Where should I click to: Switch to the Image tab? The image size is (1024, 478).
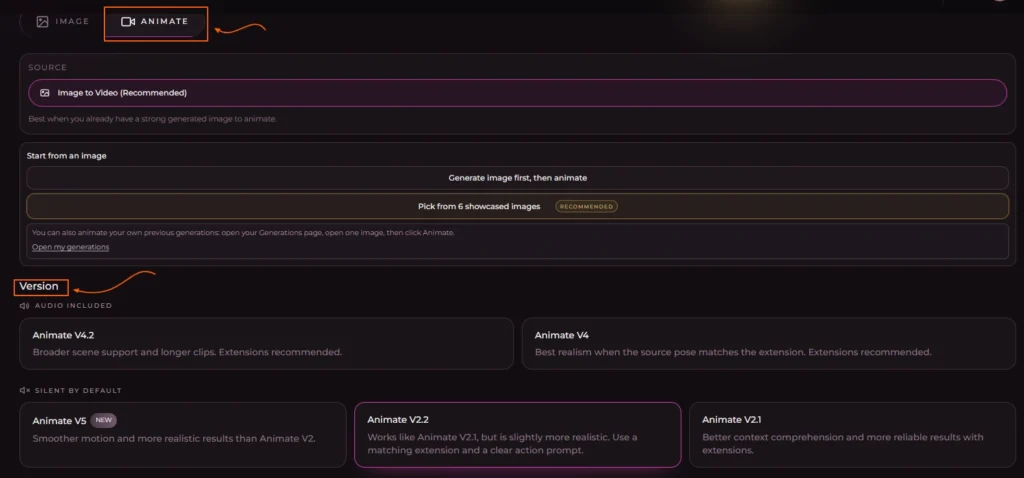click(63, 22)
